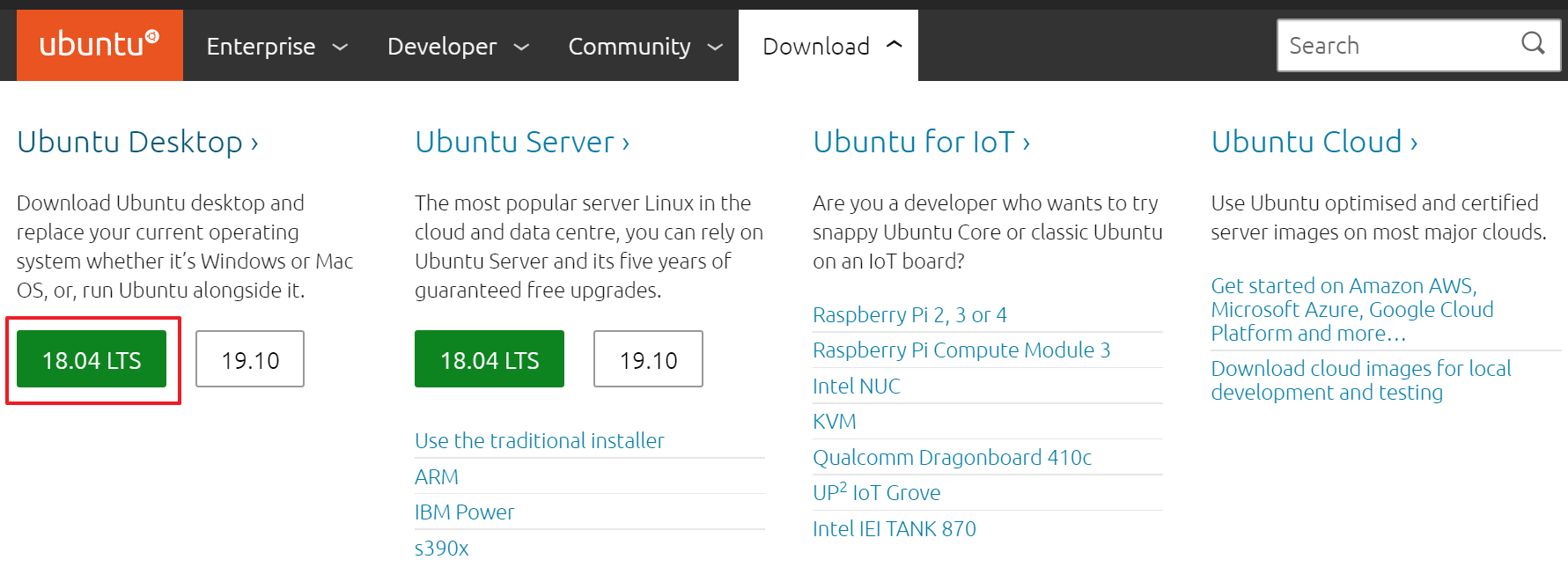Open the Ubuntu Server heading link
The image size is (1568, 582).
tap(522, 142)
